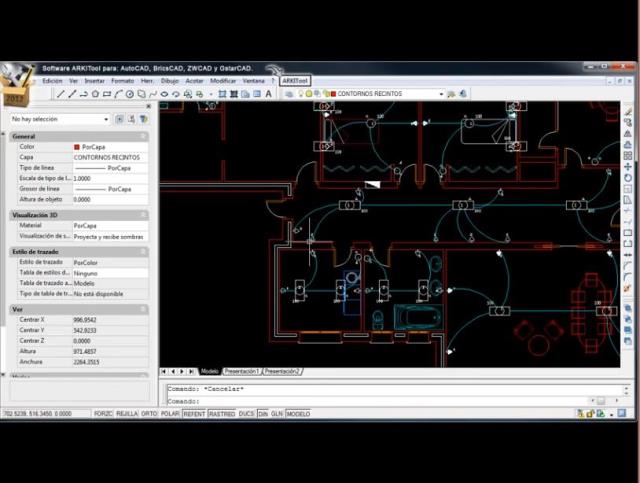Image resolution: width=640 pixels, height=483 pixels.
Task: Go to last layout tab arrow
Action: click(191, 372)
